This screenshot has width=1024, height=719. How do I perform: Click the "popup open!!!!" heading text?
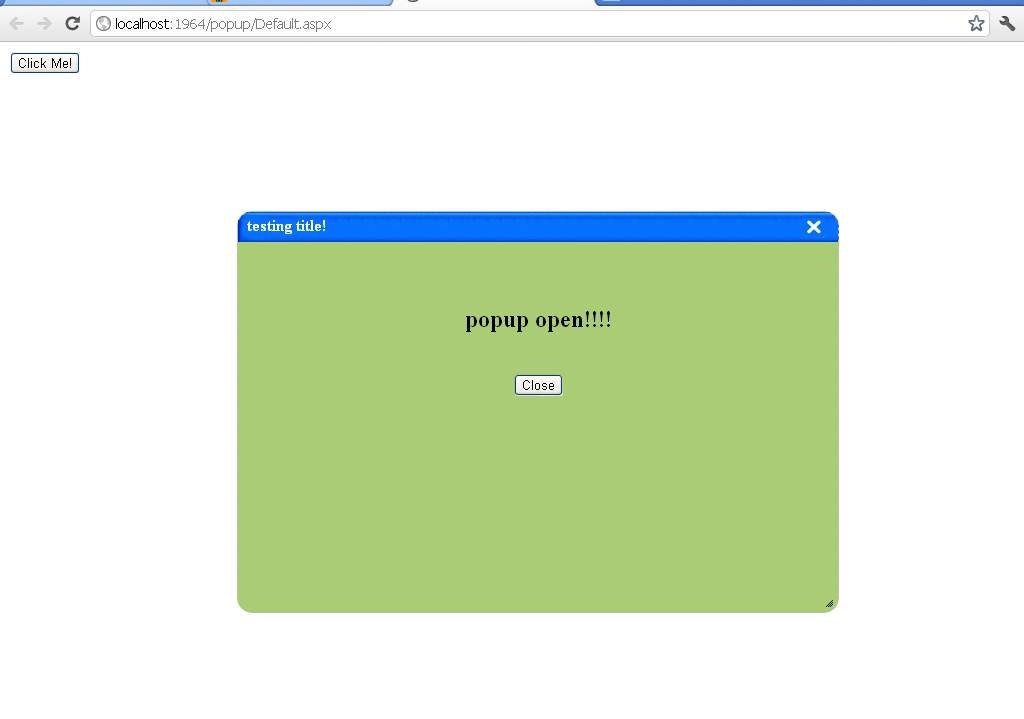point(538,320)
